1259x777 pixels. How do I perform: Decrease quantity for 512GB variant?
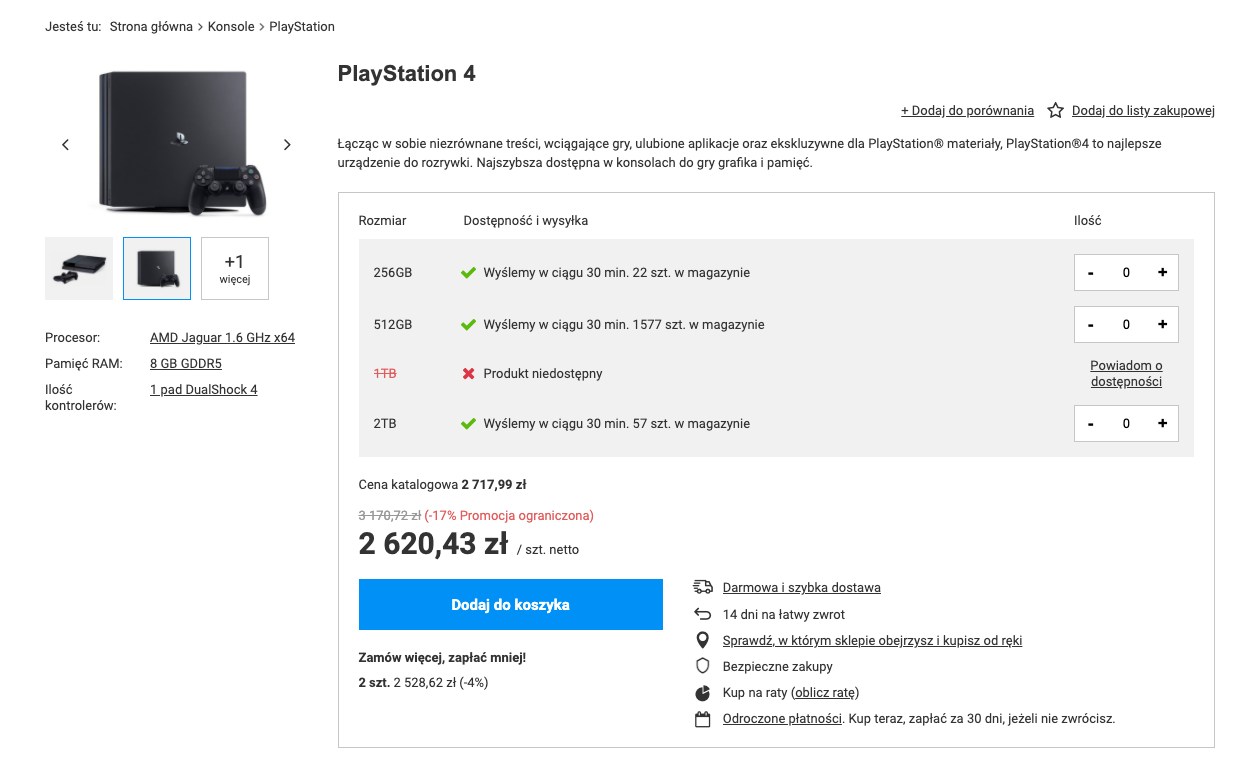1091,324
